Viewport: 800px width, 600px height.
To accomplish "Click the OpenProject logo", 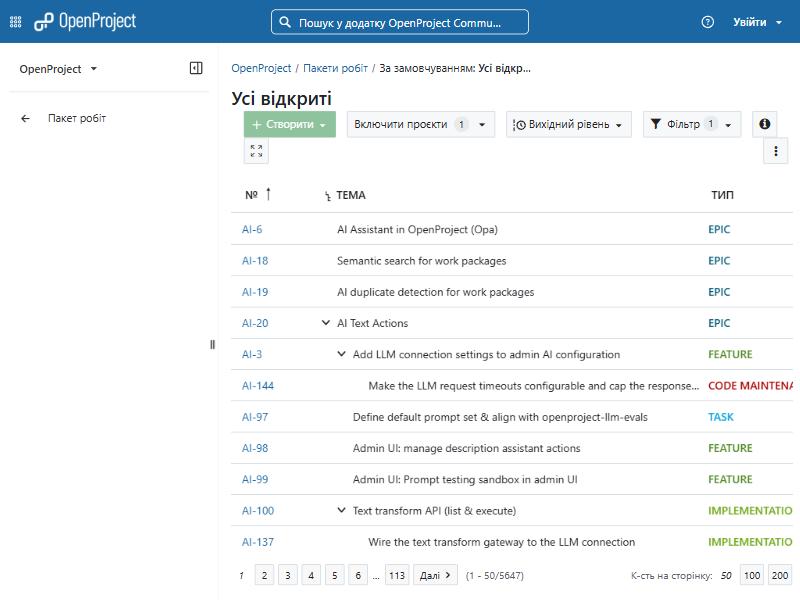I will [85, 21].
